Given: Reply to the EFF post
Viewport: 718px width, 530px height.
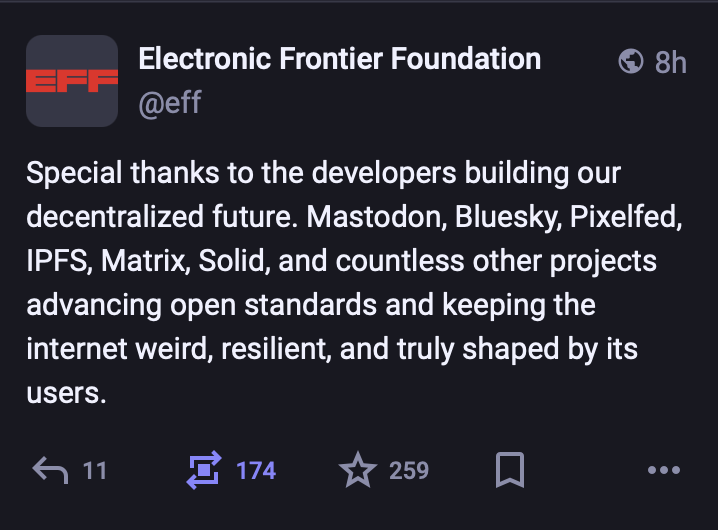Looking at the screenshot, I should click(51, 469).
